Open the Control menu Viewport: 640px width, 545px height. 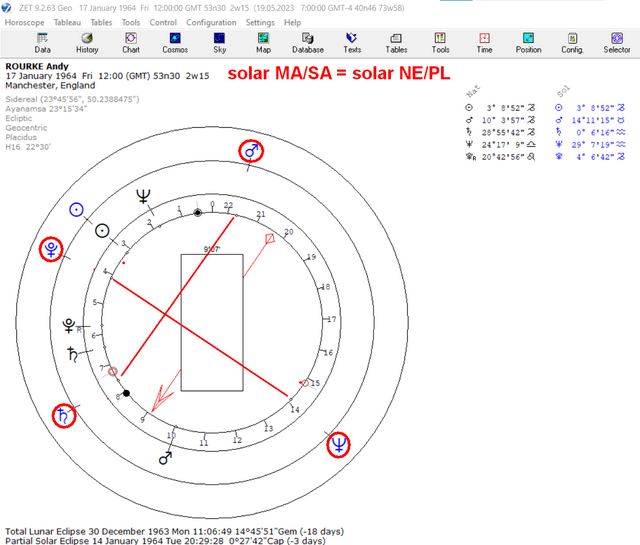[163, 22]
